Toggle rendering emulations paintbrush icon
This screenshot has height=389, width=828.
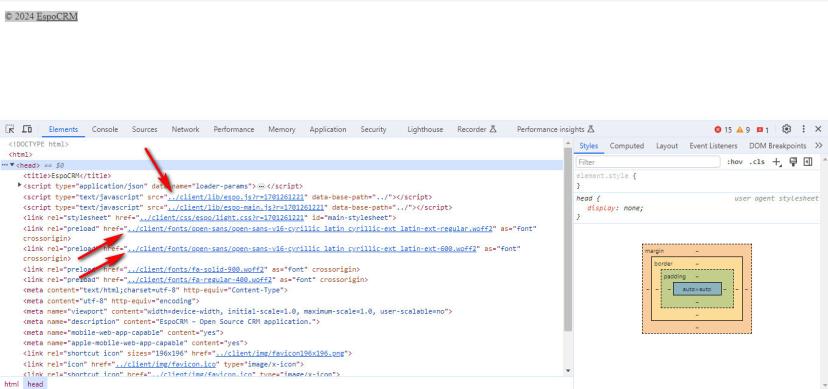793,162
